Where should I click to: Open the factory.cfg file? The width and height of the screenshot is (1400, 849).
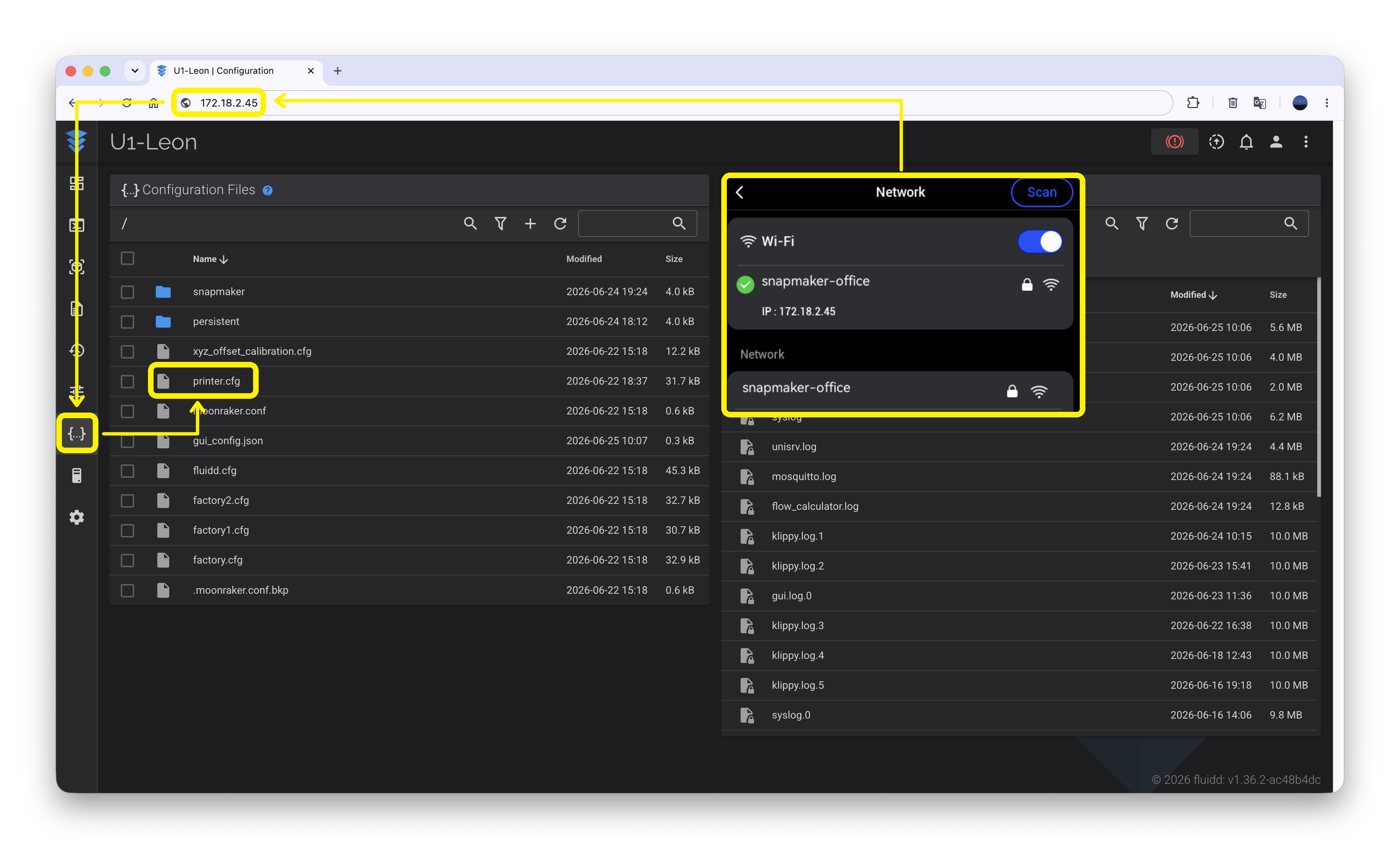pos(218,560)
